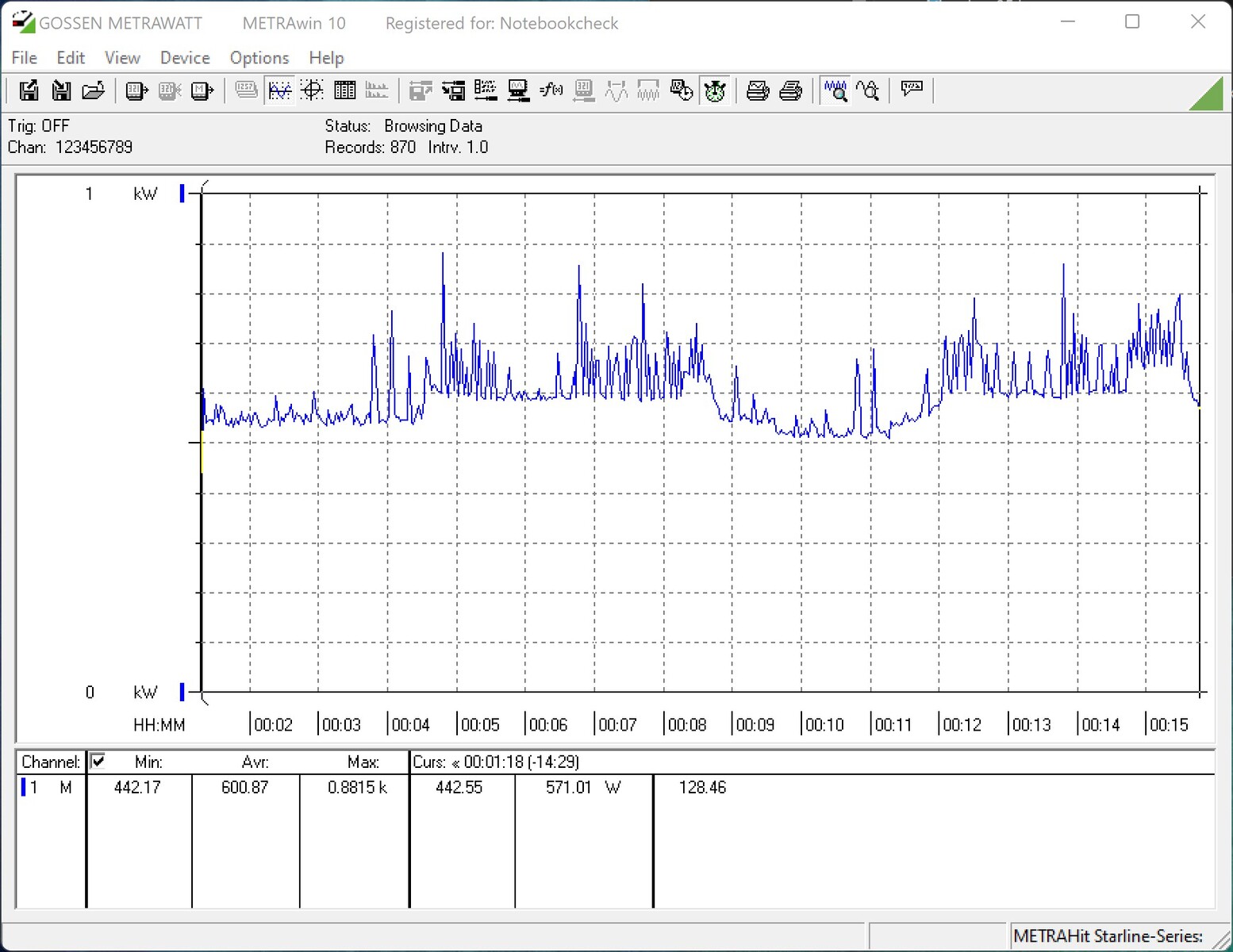
Task: Open the Device menu
Action: pos(185,58)
